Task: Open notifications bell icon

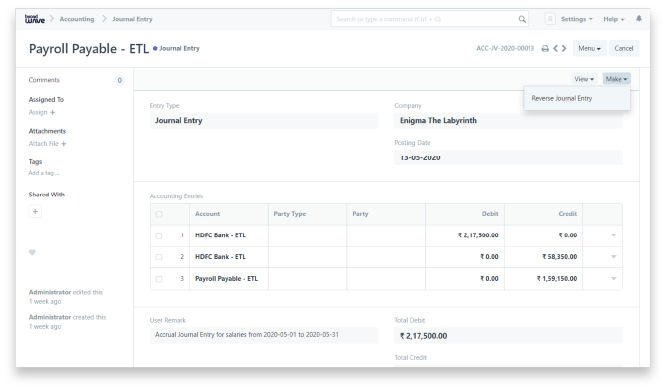Action: click(638, 19)
